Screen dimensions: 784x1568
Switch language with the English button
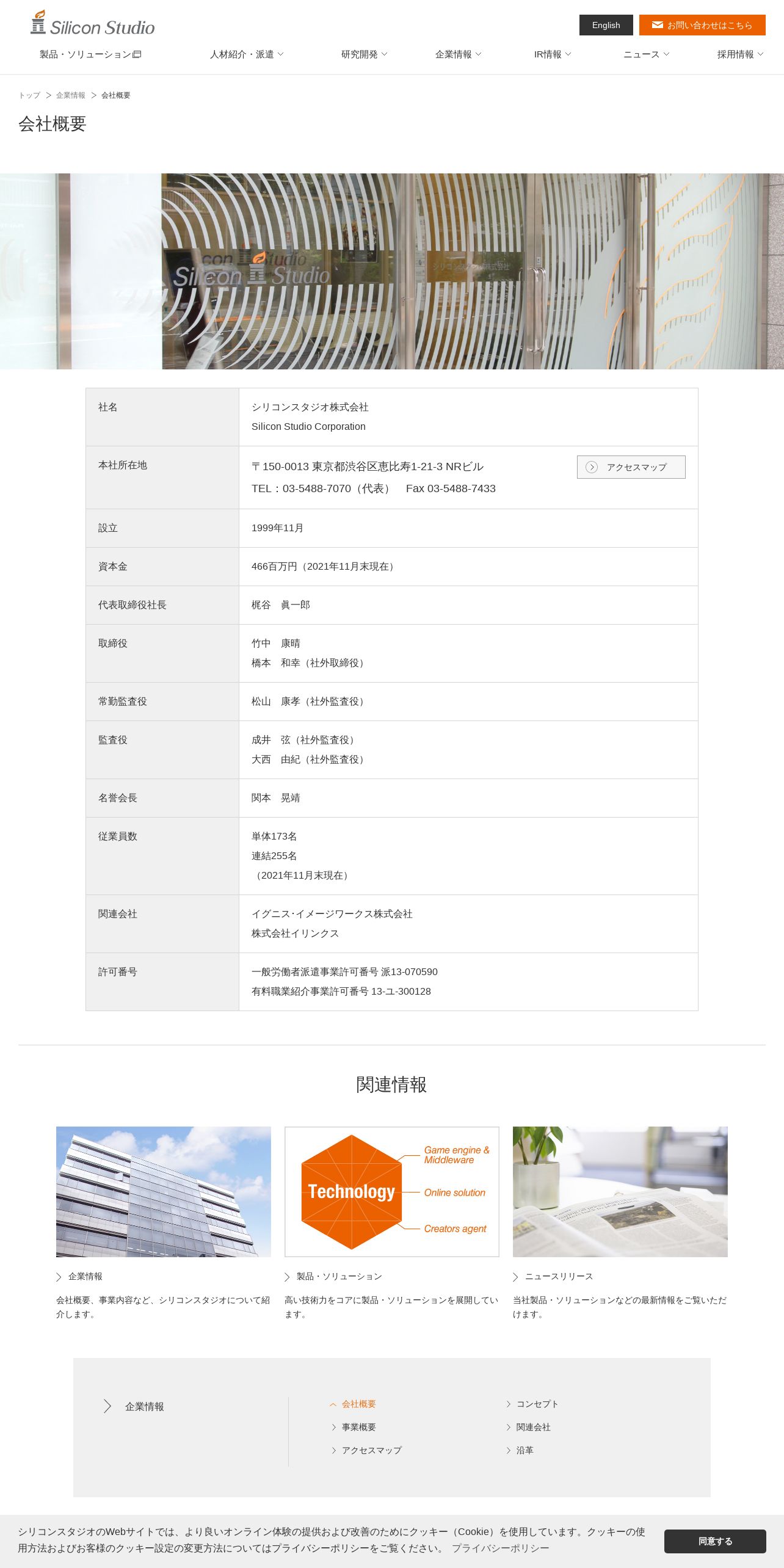[x=606, y=25]
